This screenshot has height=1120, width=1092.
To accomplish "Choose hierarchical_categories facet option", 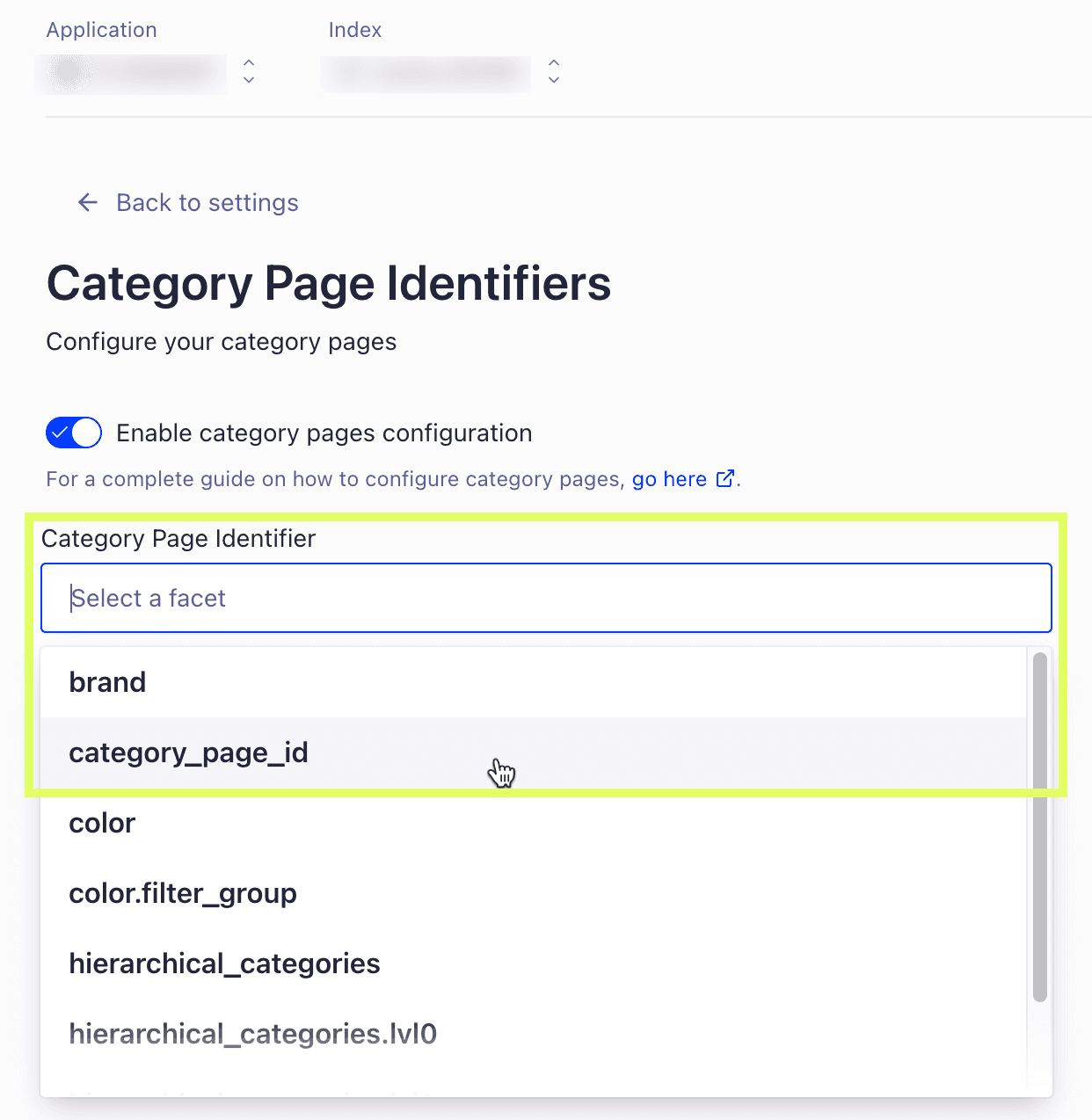I will (x=534, y=964).
